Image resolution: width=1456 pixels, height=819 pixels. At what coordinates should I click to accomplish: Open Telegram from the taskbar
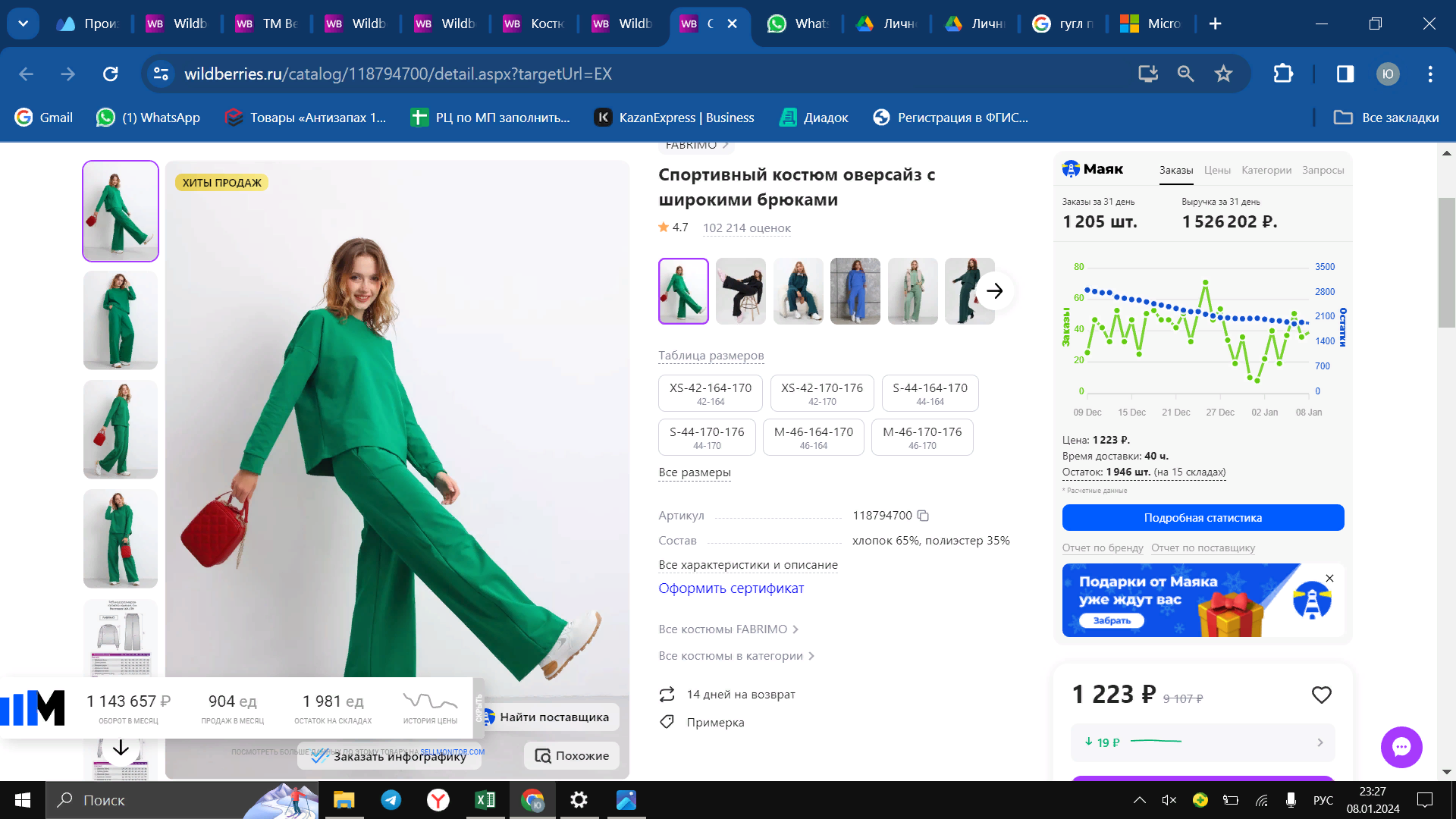pos(391,800)
